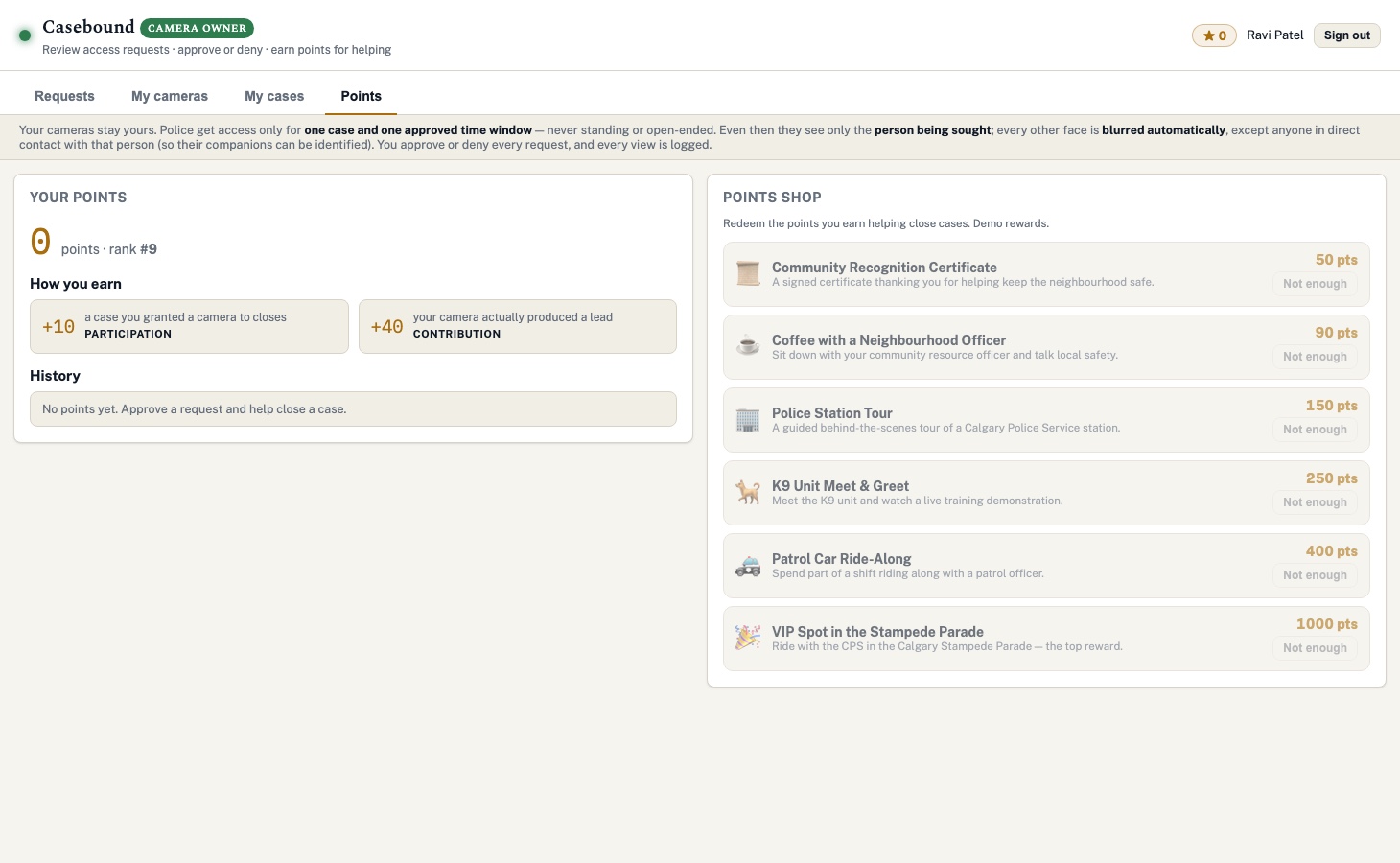This screenshot has height=863, width=1400.
Task: Click the coffee cup icon
Action: (x=748, y=346)
